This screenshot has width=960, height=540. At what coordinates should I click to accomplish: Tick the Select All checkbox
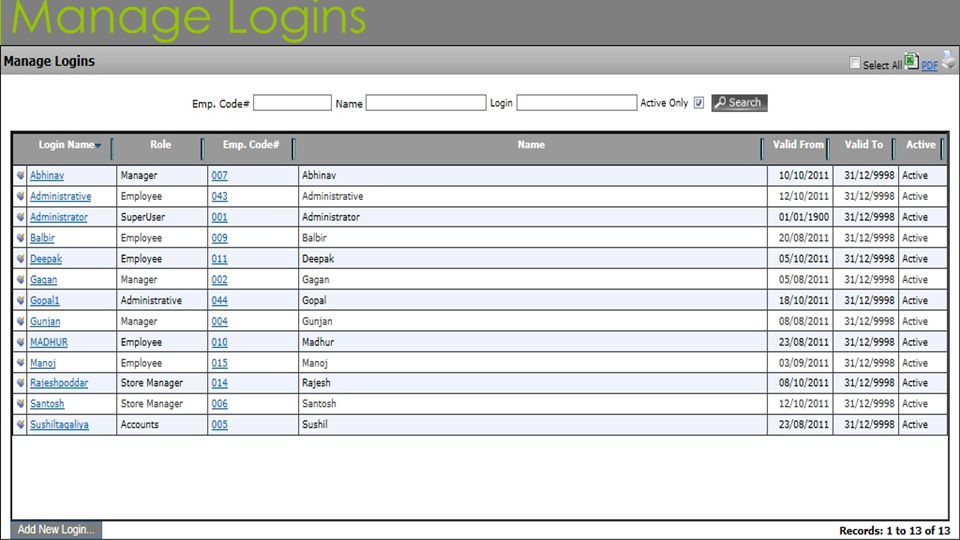[855, 63]
